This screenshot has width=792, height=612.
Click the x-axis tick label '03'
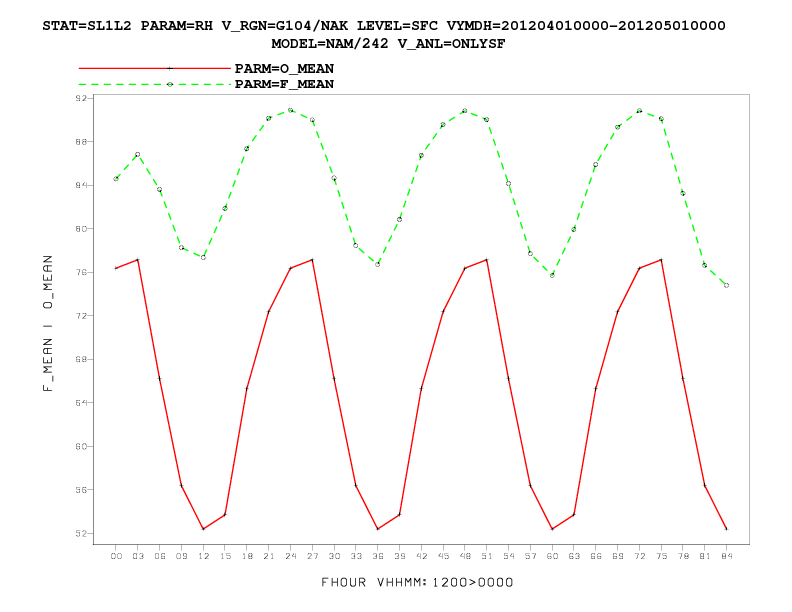138,556
